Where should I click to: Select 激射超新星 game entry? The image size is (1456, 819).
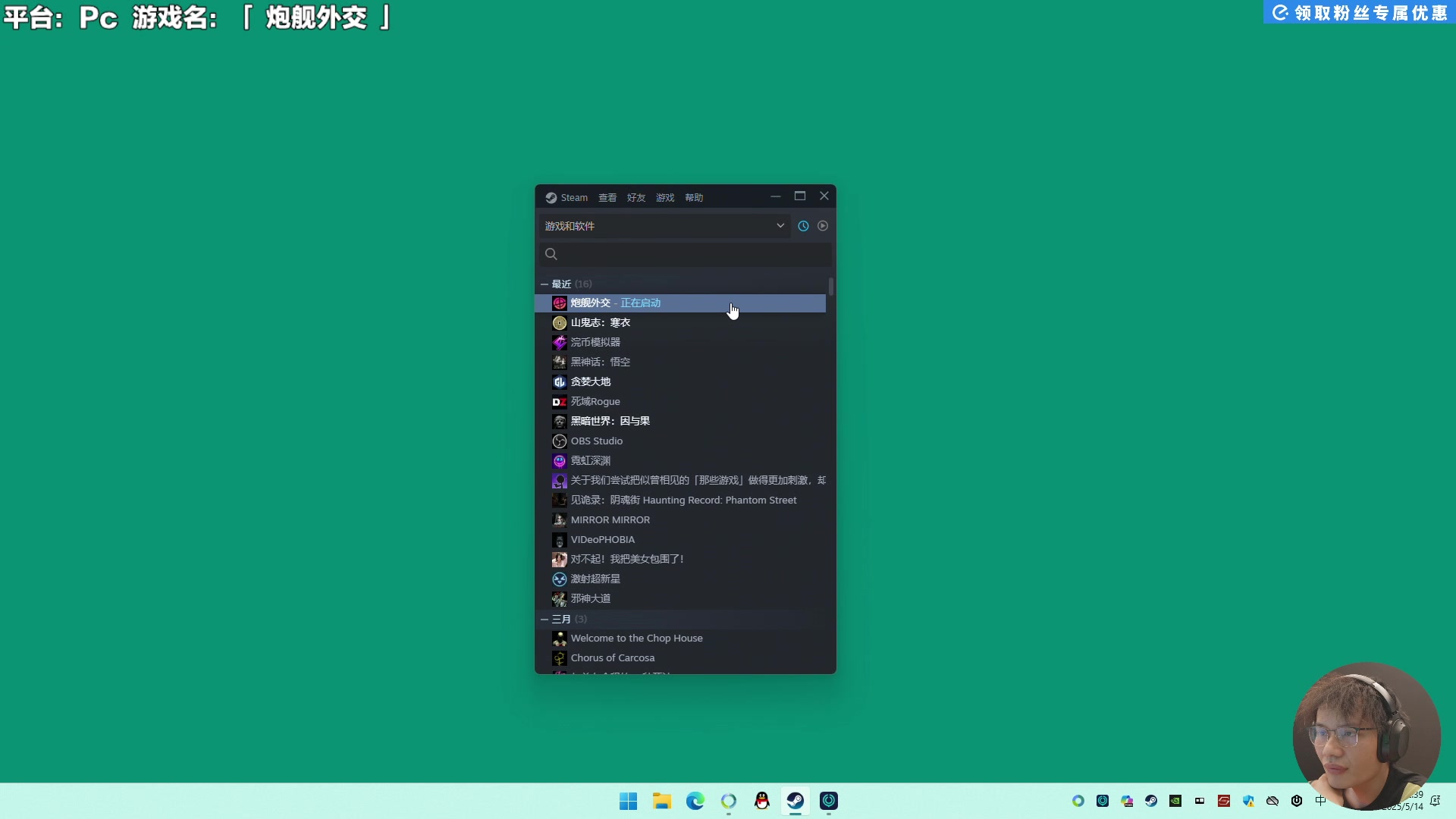pos(680,579)
